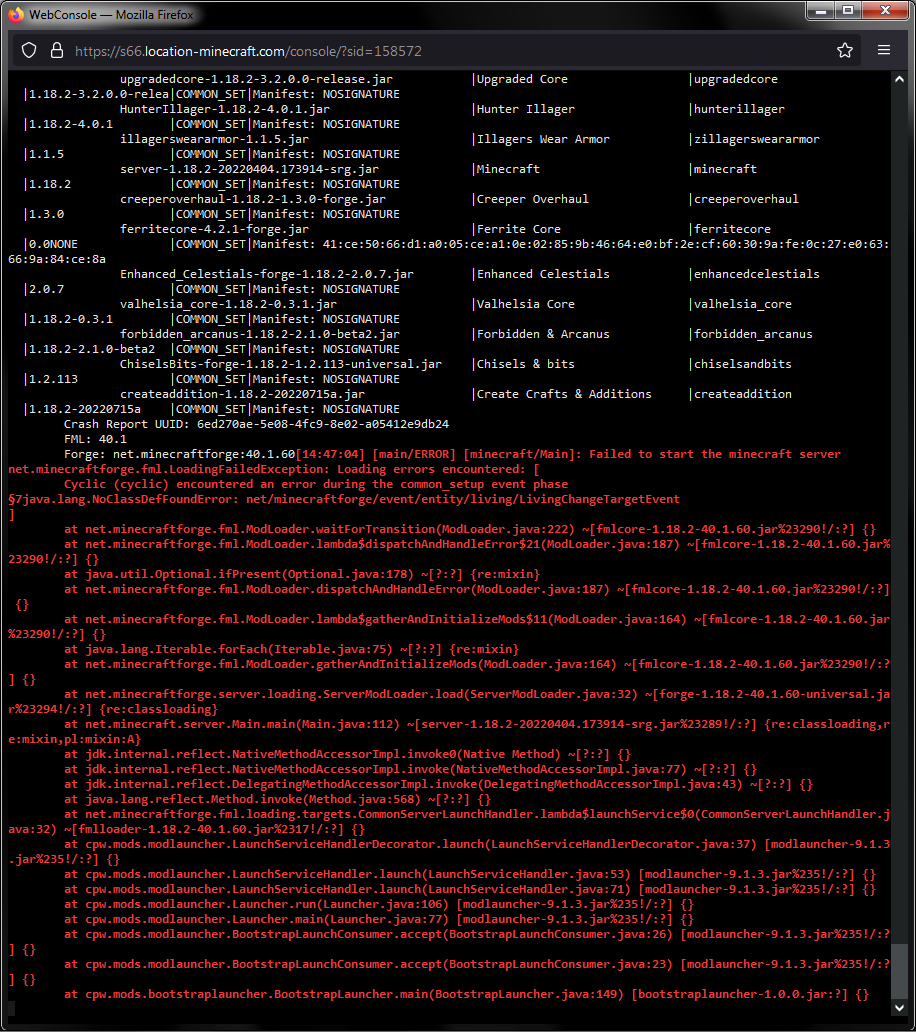Click 'java.lang.reflect.Method.invoke' stack line
The height and width of the screenshot is (1032, 916).
277,799
